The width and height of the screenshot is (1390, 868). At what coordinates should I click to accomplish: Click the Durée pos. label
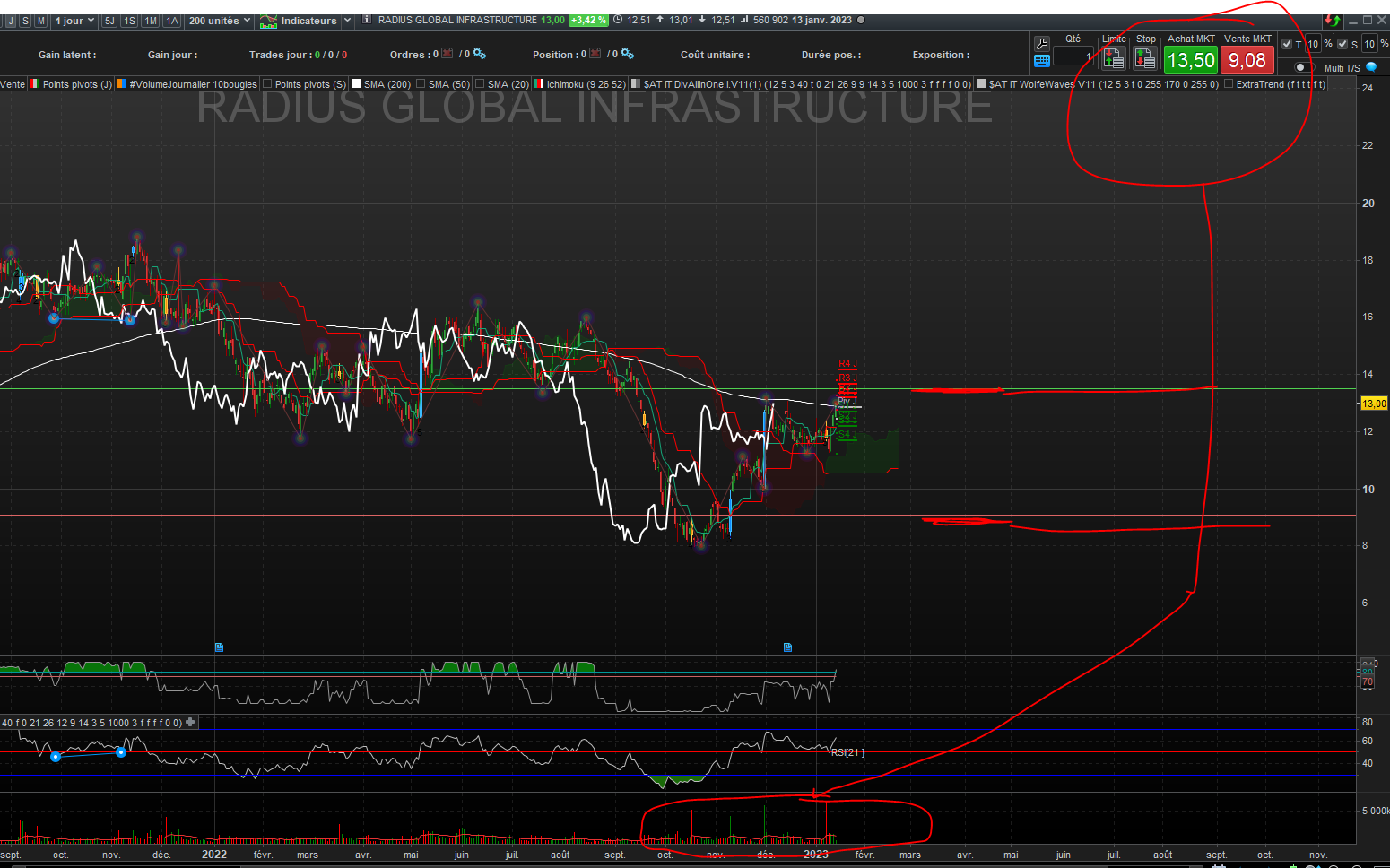point(834,55)
